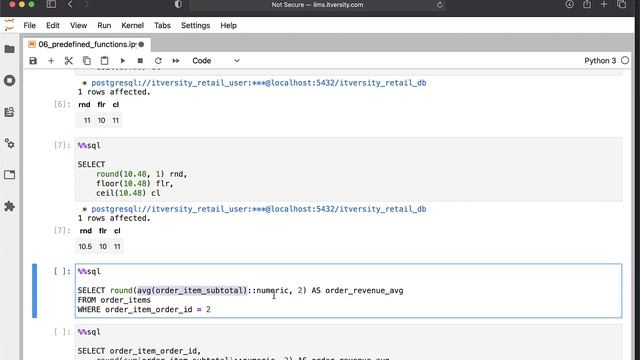Click the kernel status circle indicator
640x360 pixels.
click(x=625, y=60)
